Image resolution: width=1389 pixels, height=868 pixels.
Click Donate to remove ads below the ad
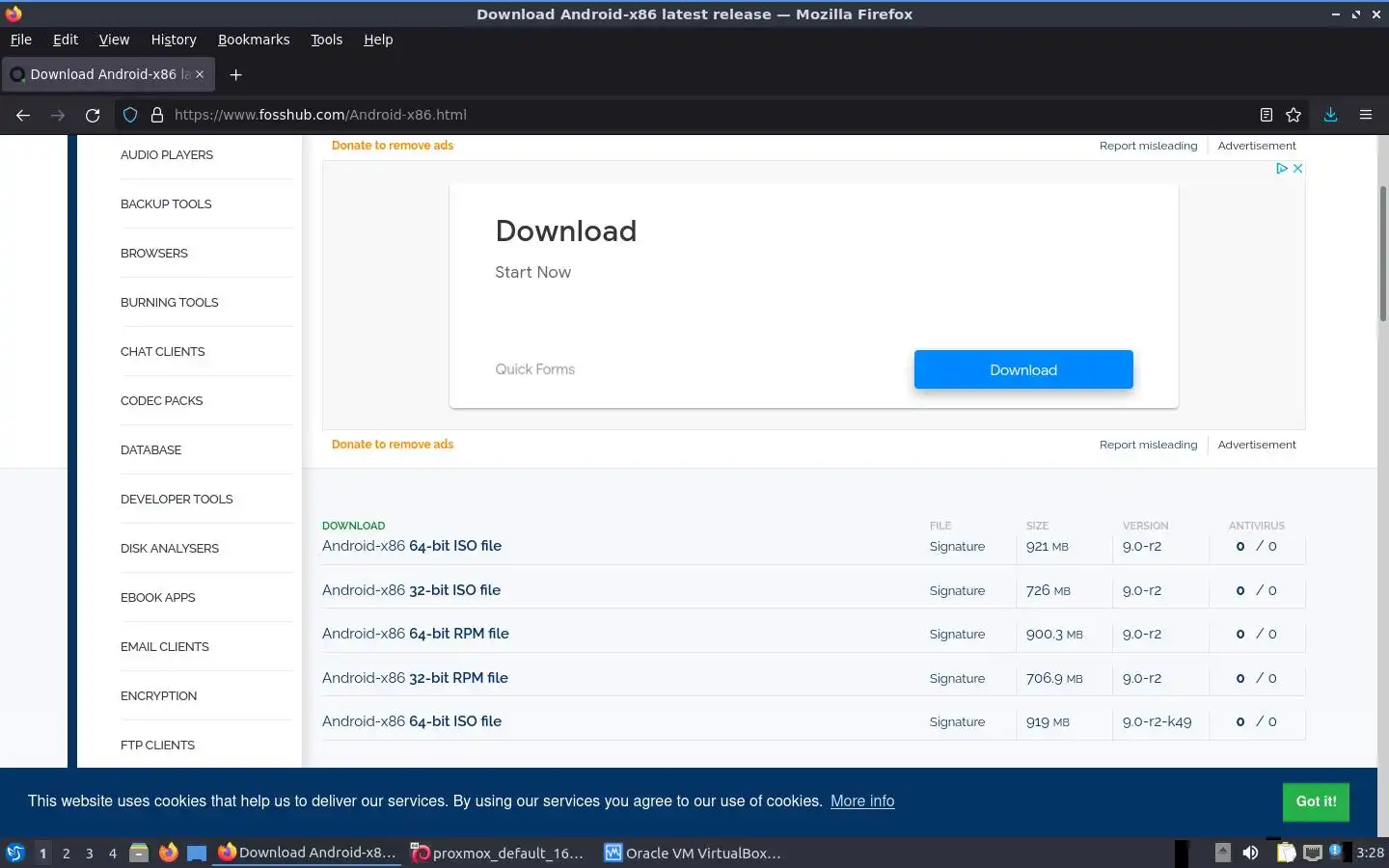393,445
